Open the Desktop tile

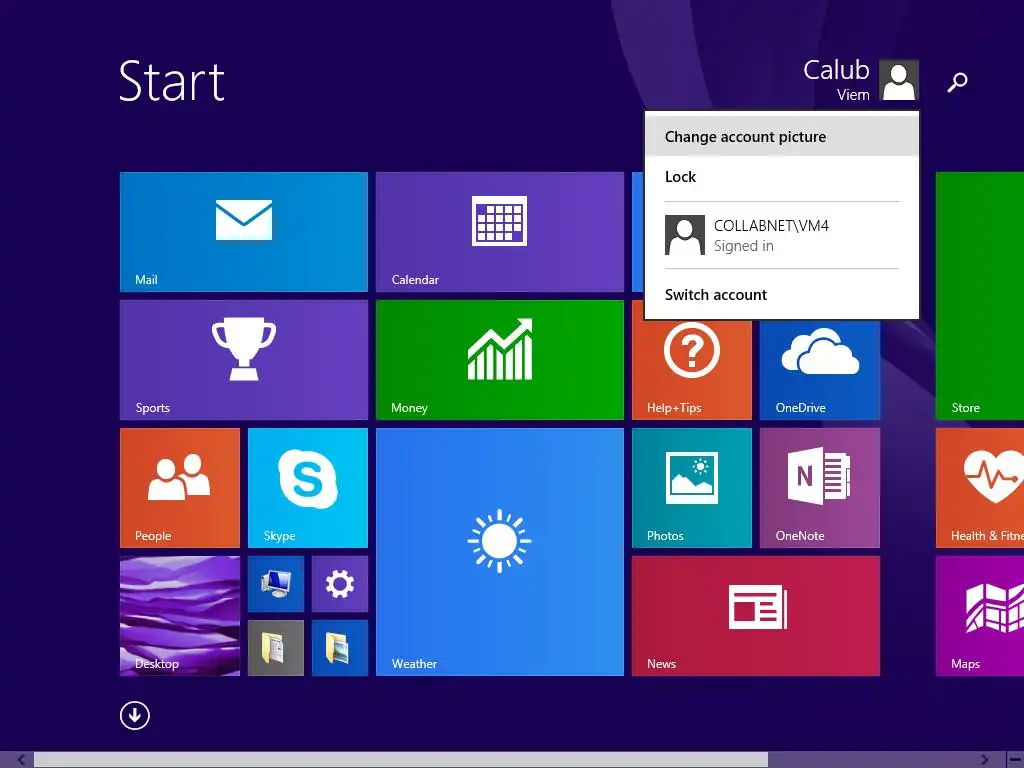pyautogui.click(x=180, y=616)
